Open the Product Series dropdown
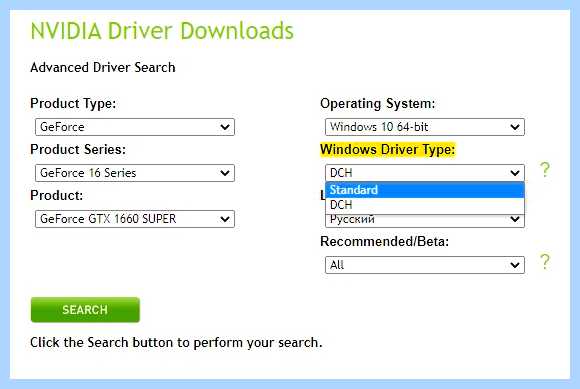 pyautogui.click(x=135, y=173)
